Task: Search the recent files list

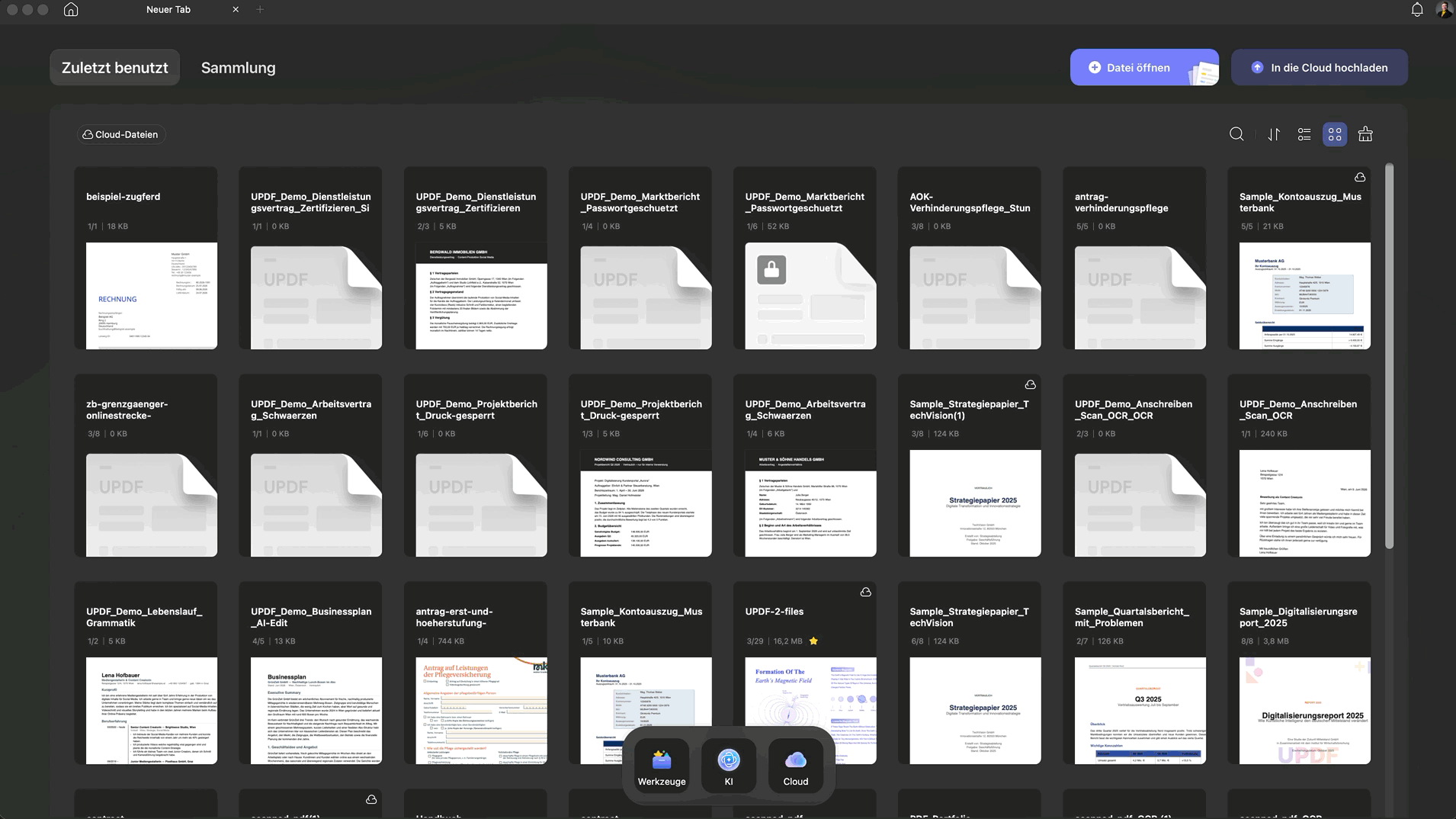Action: (1236, 134)
